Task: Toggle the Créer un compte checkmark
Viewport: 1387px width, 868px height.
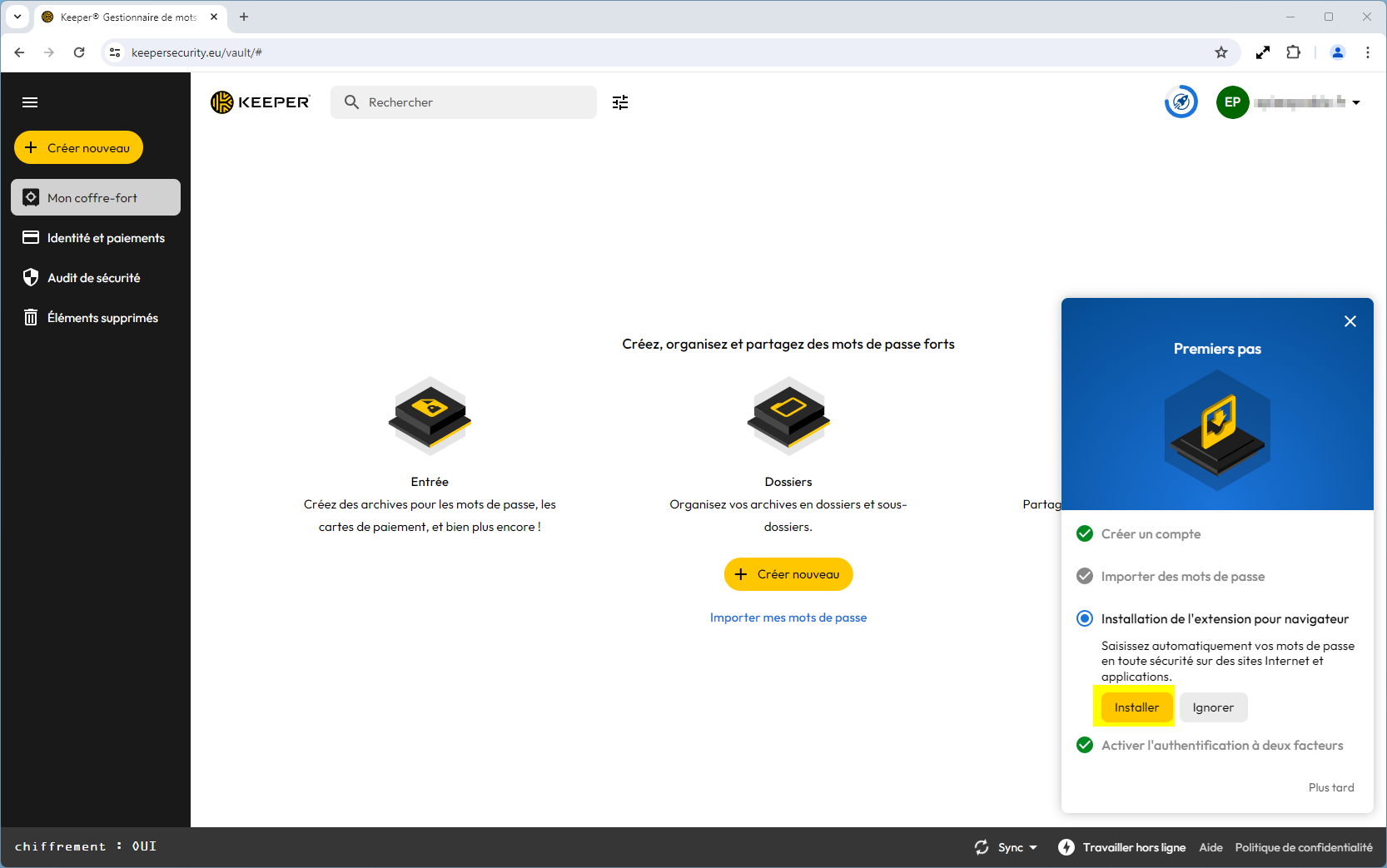Action: pyautogui.click(x=1085, y=533)
